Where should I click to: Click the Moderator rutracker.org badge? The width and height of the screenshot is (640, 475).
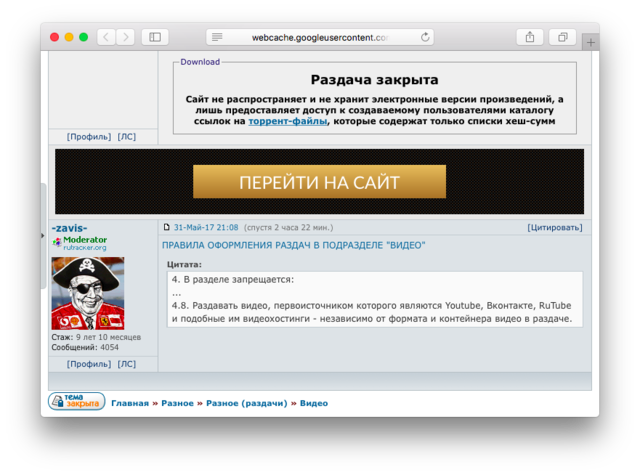[80, 243]
